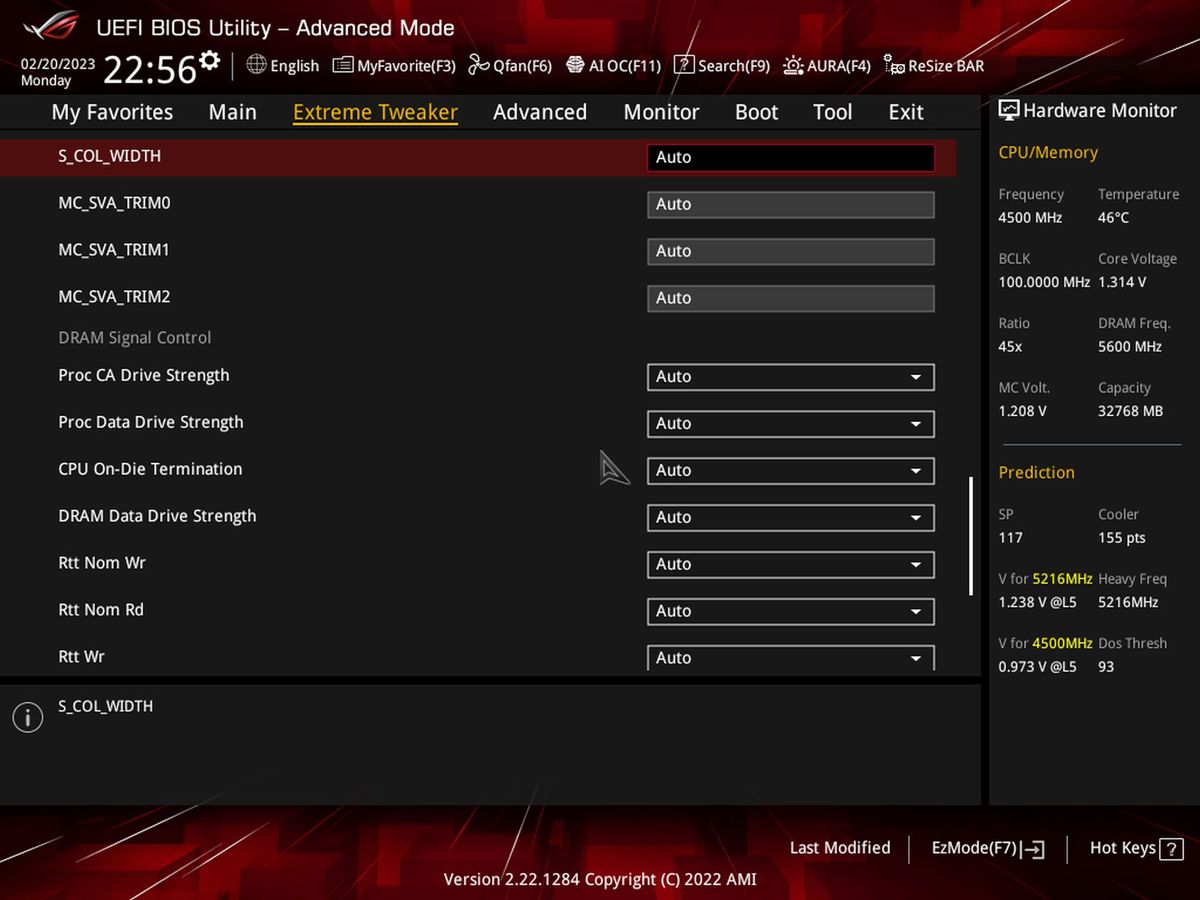
Task: Open the Rtt Nom Rd dropdown
Action: coord(791,612)
